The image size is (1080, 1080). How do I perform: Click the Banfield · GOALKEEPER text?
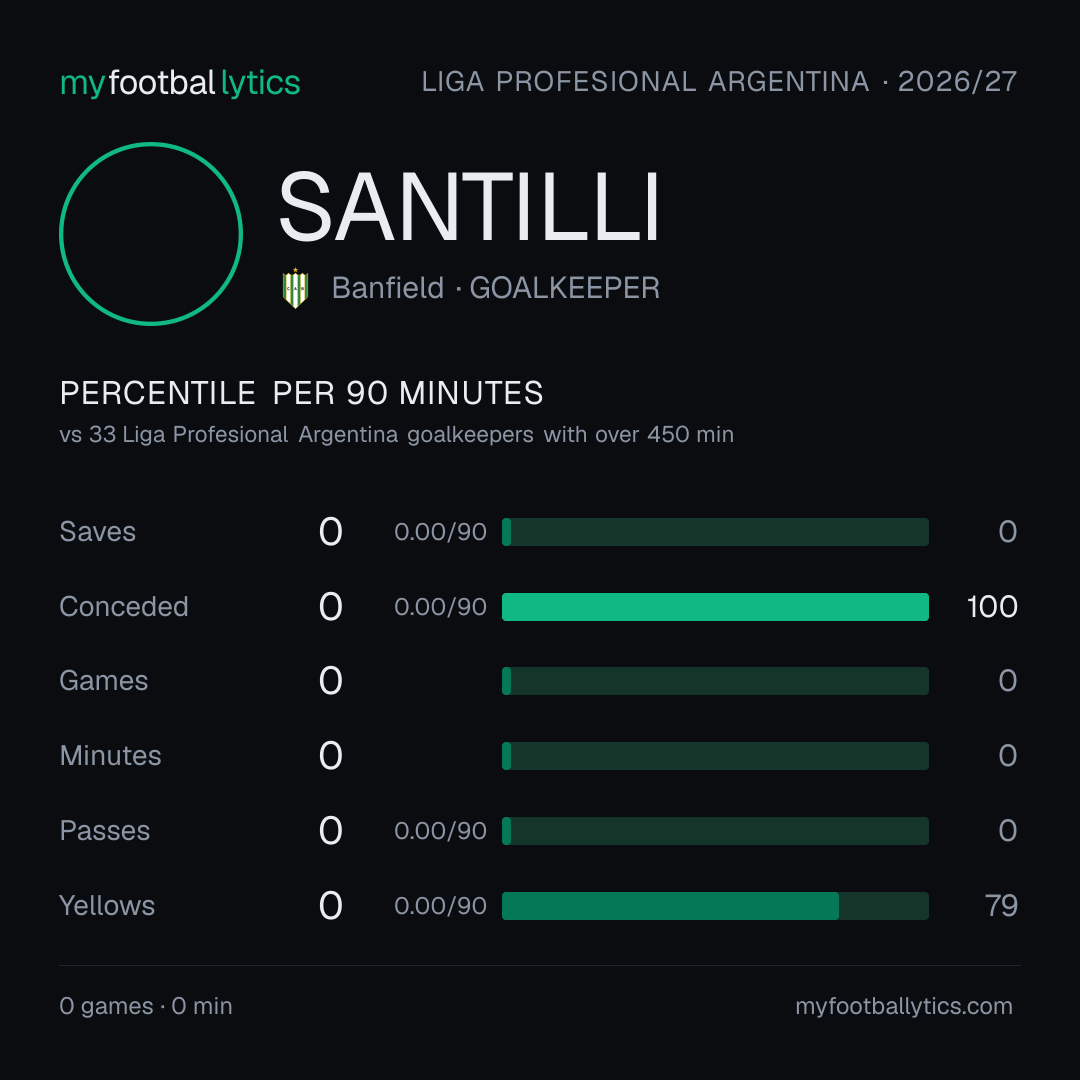coord(495,288)
